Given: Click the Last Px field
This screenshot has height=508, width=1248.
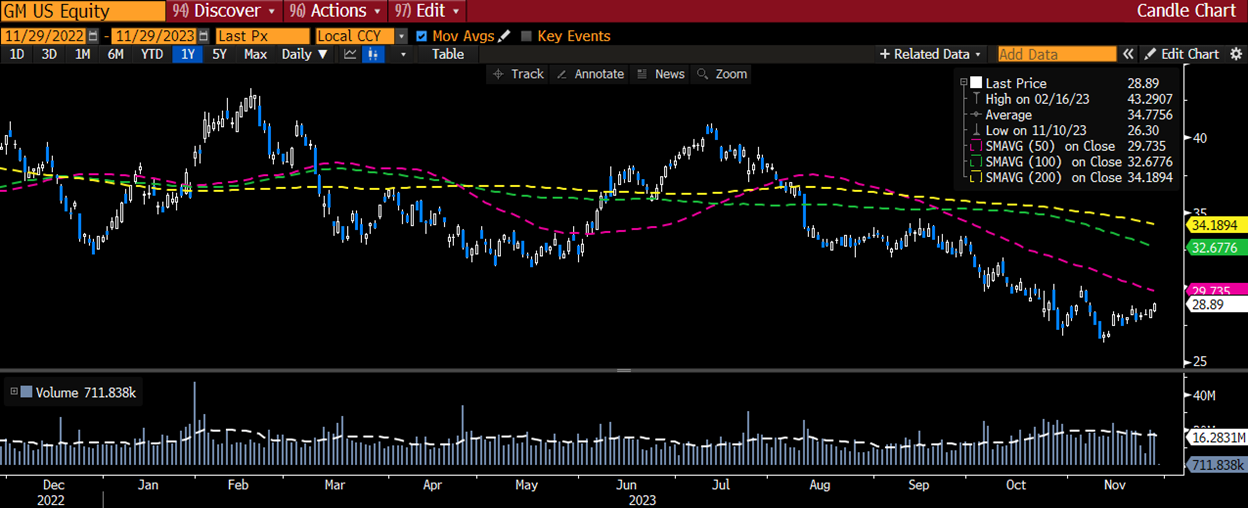Looking at the screenshot, I should 263,36.
